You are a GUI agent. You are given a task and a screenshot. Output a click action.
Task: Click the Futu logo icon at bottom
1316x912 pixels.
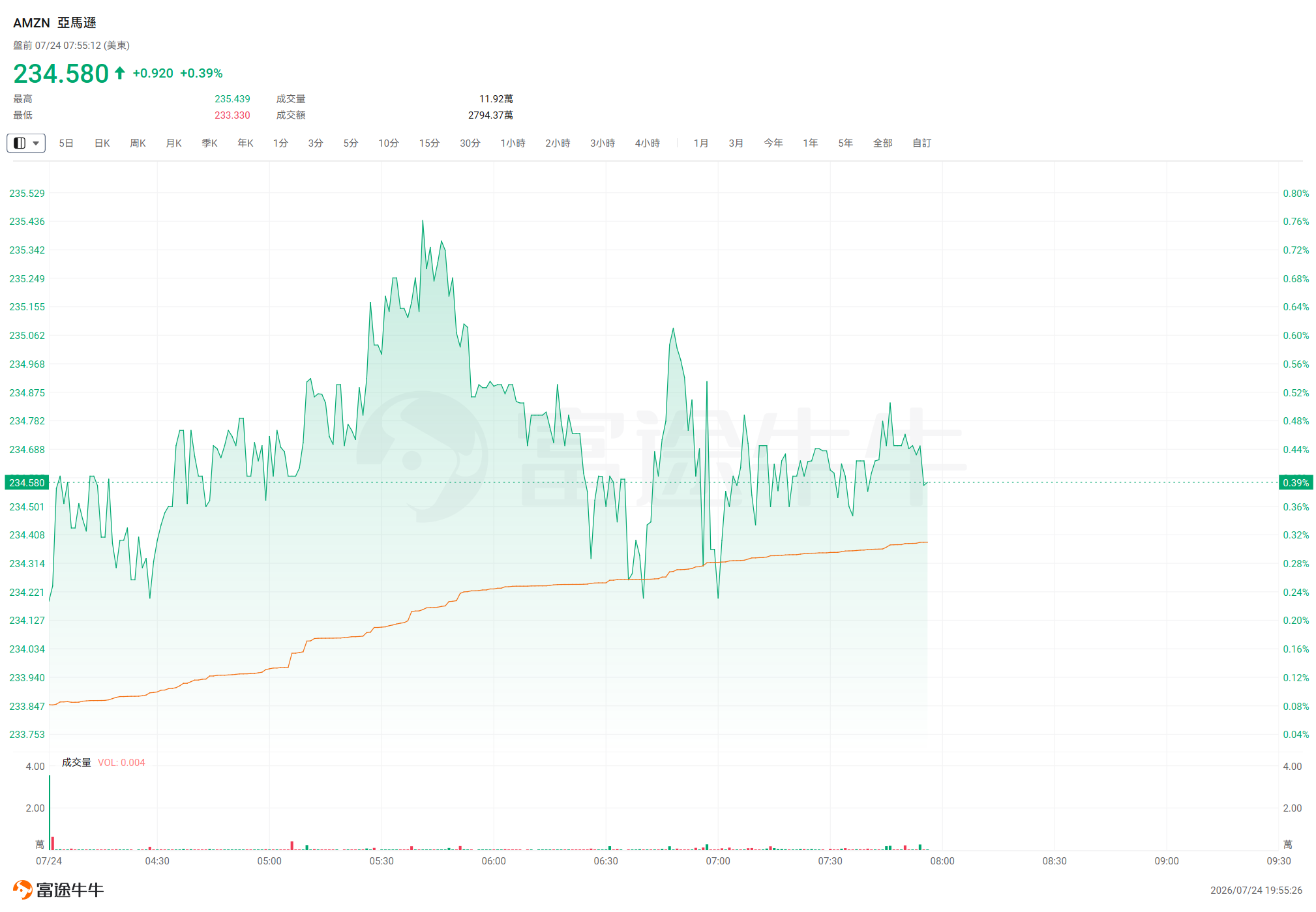22,889
